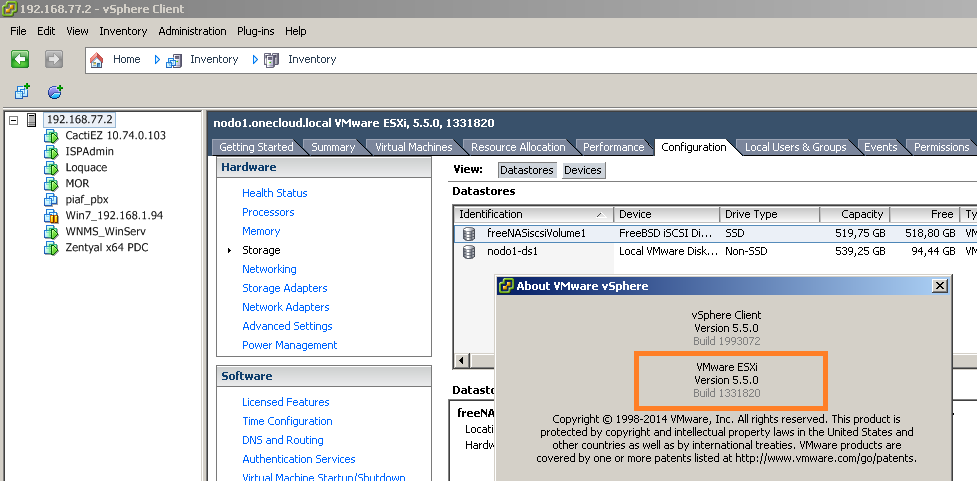This screenshot has height=481, width=977.
Task: Click the new resource pool toolbar icon
Action: 55,92
